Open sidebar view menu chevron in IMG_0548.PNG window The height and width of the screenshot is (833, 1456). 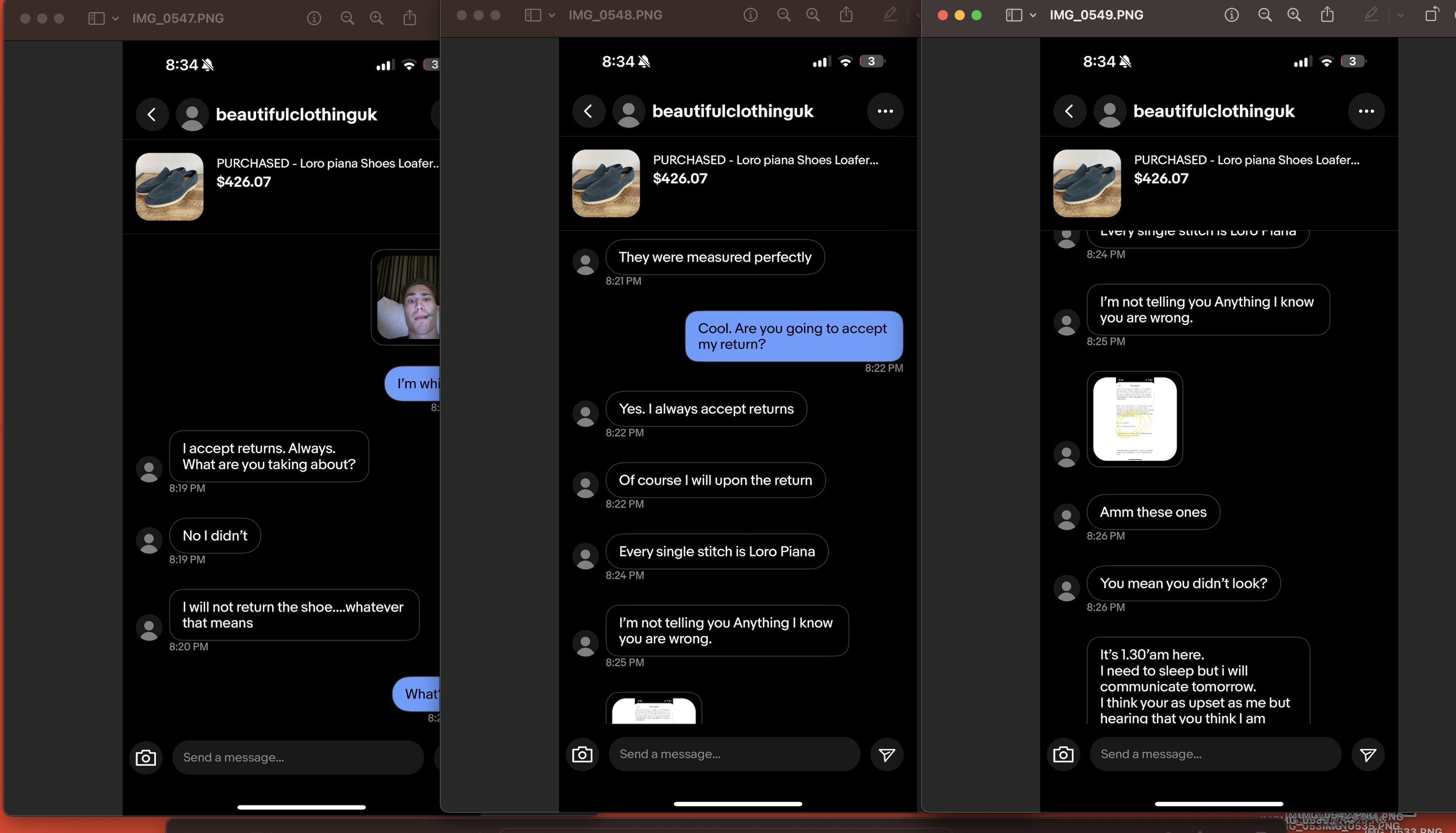click(552, 15)
